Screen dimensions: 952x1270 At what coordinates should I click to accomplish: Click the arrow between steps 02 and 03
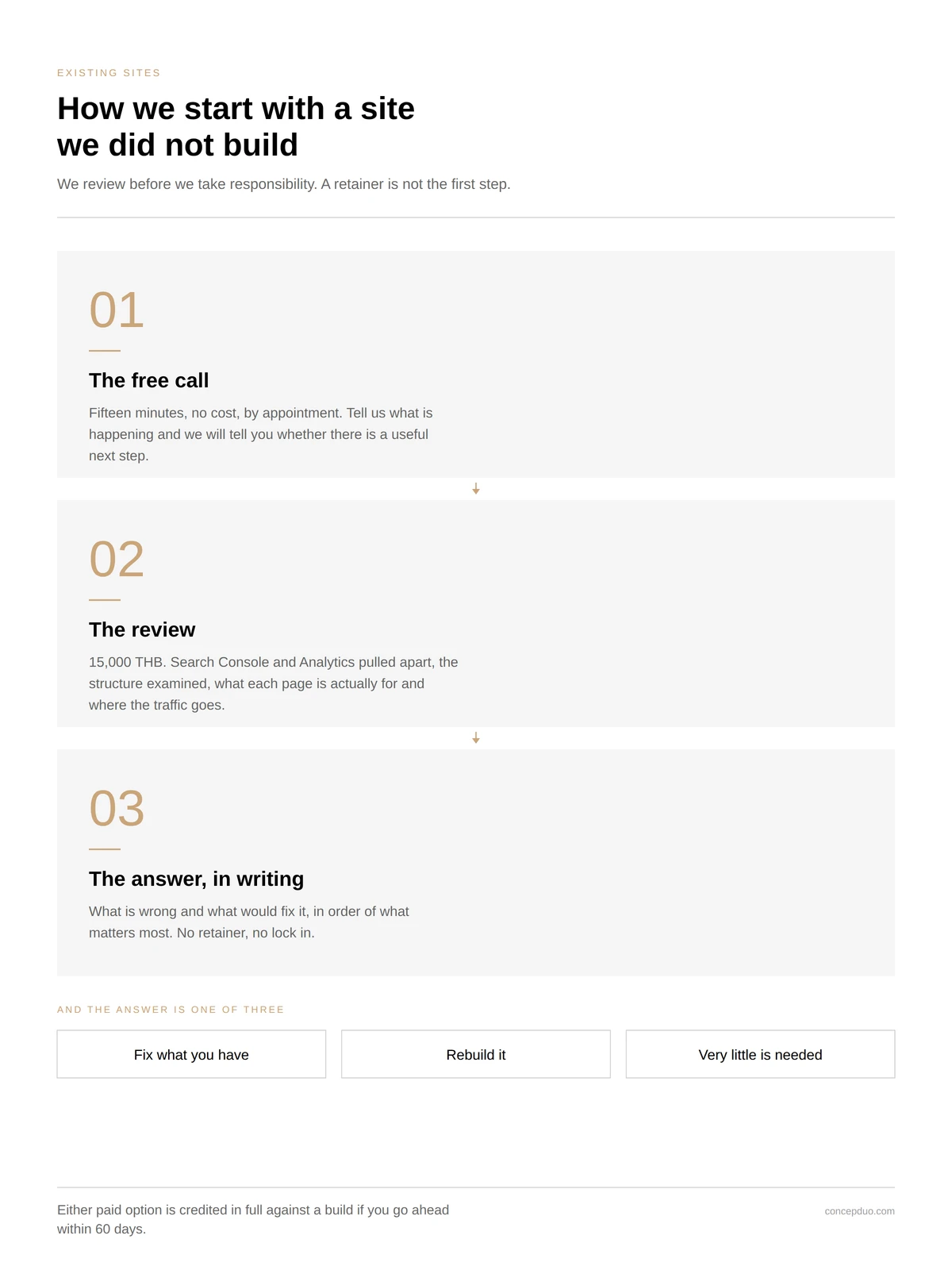click(x=476, y=738)
